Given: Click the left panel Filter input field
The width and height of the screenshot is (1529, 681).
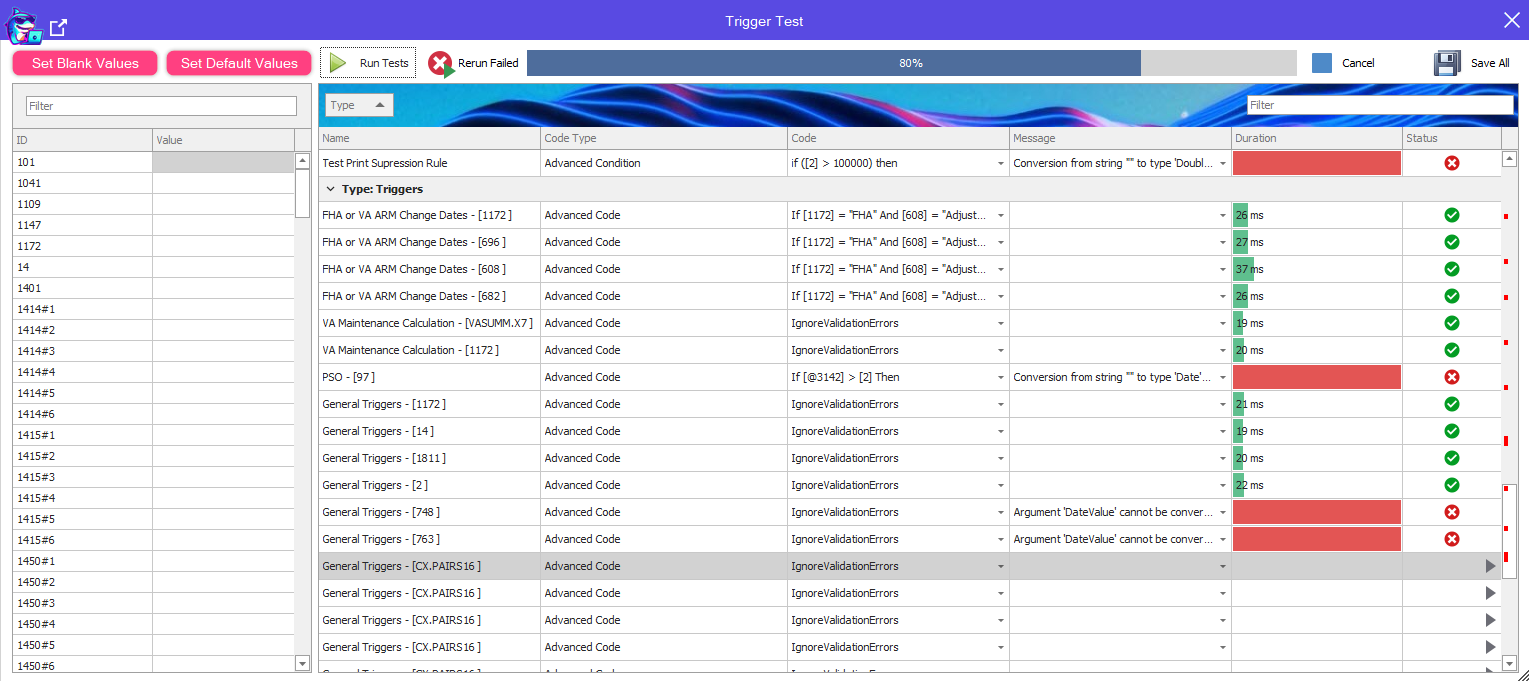Looking at the screenshot, I should click(x=161, y=106).
